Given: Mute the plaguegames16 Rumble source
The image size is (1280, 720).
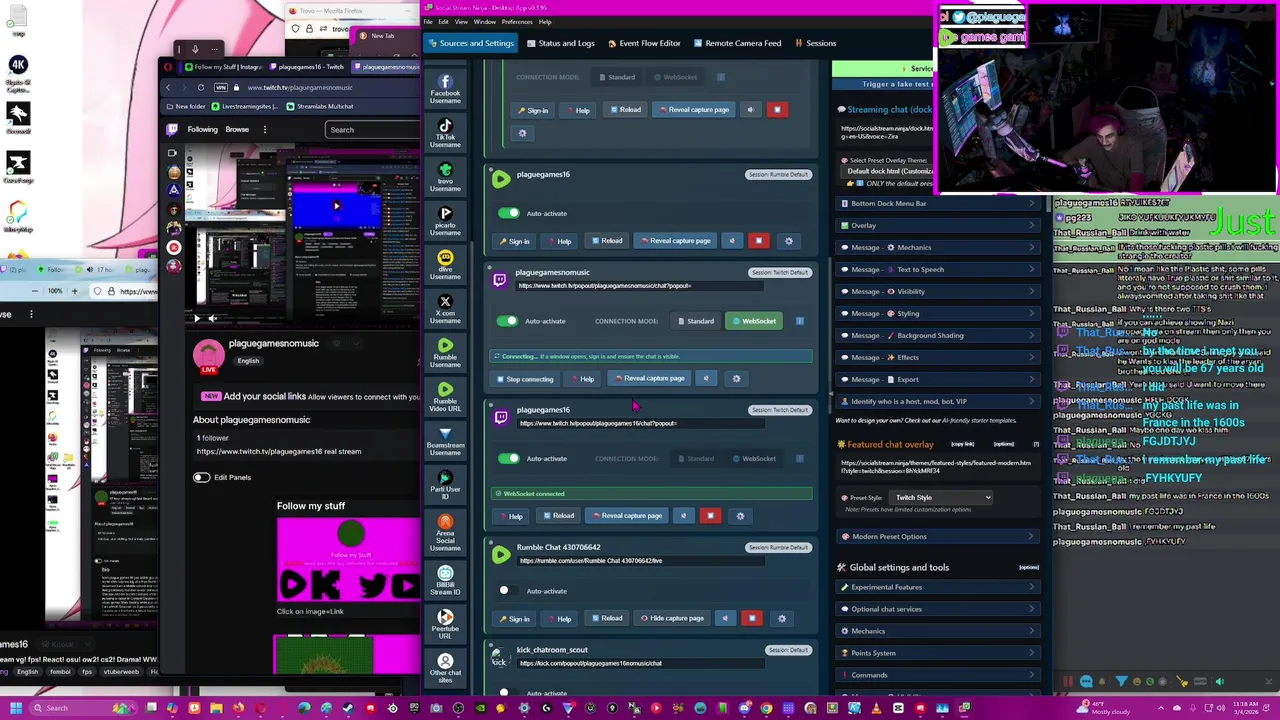Looking at the screenshot, I should point(732,241).
